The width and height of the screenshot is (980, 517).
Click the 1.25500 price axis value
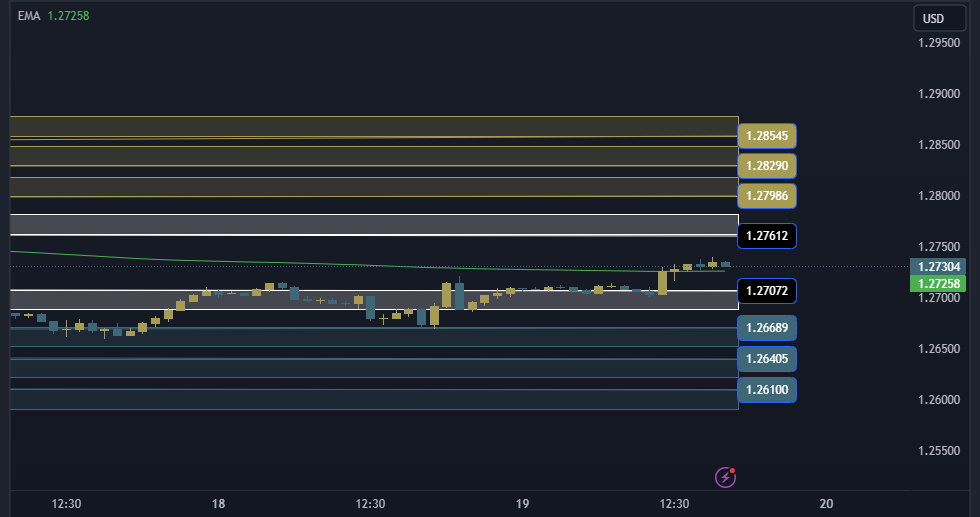coord(939,450)
